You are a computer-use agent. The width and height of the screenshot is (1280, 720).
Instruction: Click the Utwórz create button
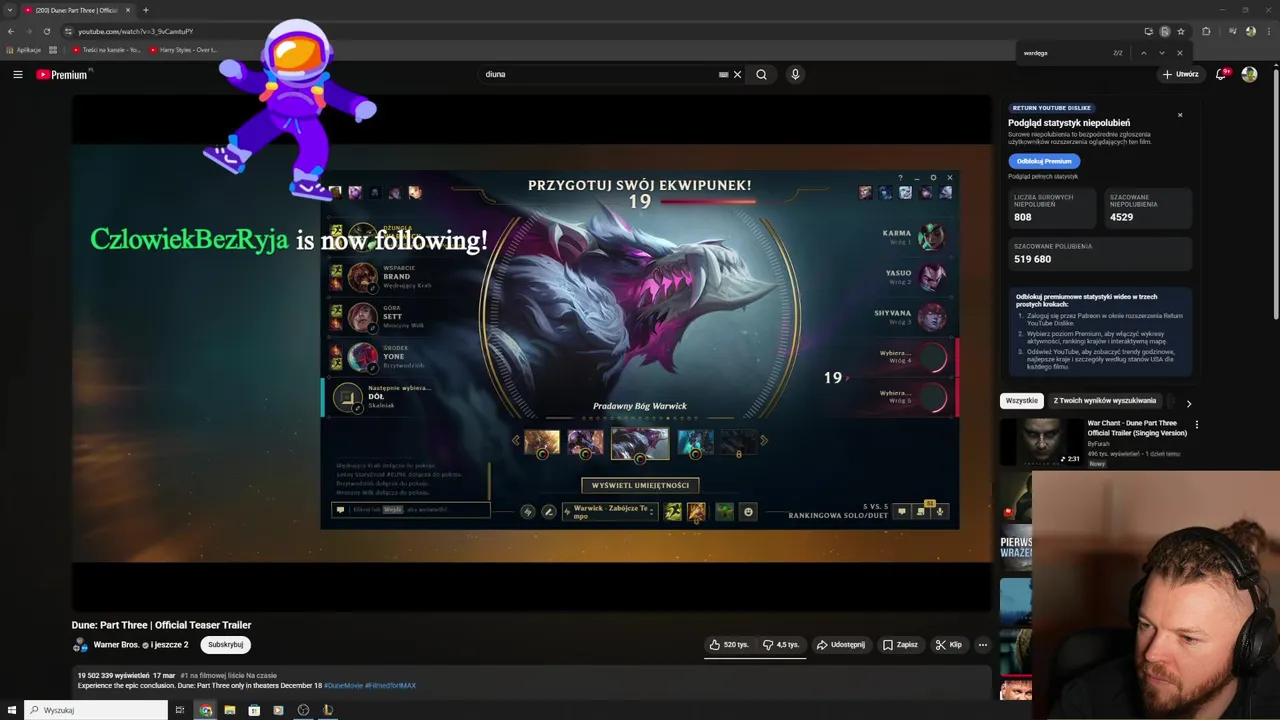point(1180,74)
